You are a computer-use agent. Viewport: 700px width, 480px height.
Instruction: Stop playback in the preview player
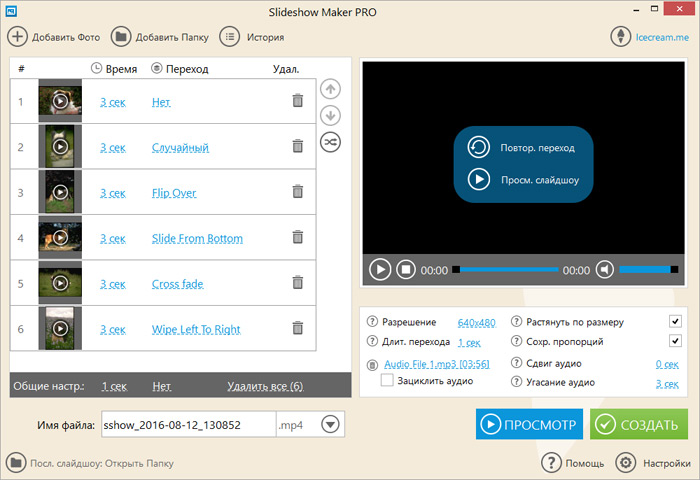pyautogui.click(x=406, y=269)
